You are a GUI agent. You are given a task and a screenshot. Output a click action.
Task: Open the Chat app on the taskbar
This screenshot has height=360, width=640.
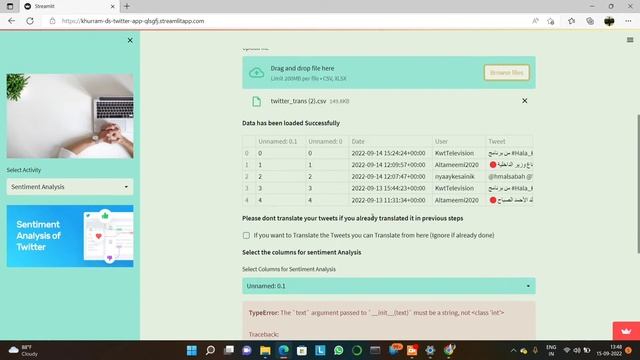point(247,350)
